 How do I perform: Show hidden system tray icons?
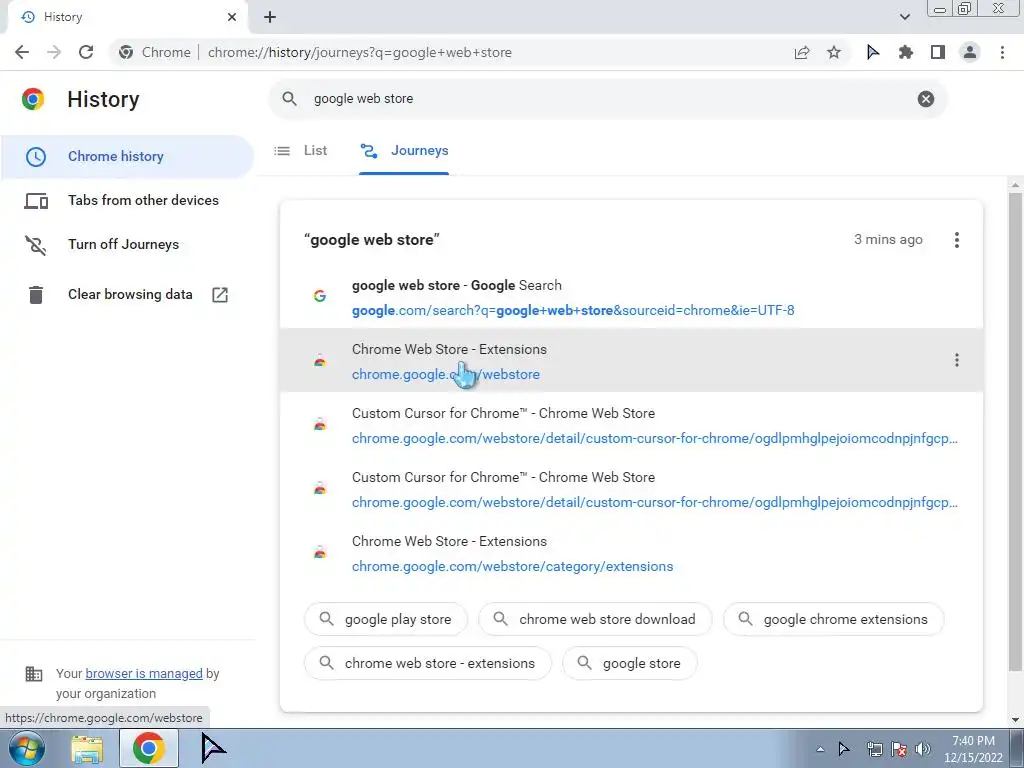tap(820, 749)
